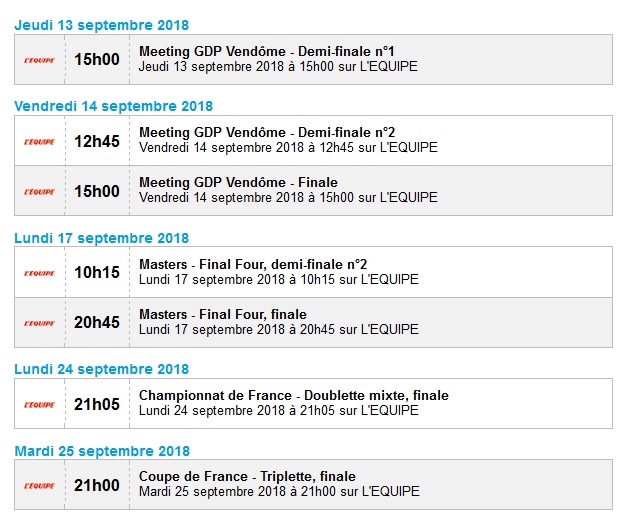Click the Vendredi 14 septembre 2018 date header
622x524 pixels.
(114, 106)
